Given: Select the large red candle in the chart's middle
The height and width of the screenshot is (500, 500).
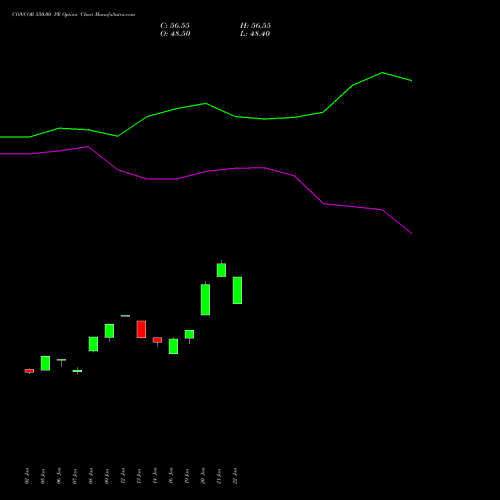Looking at the screenshot, I should [141, 329].
